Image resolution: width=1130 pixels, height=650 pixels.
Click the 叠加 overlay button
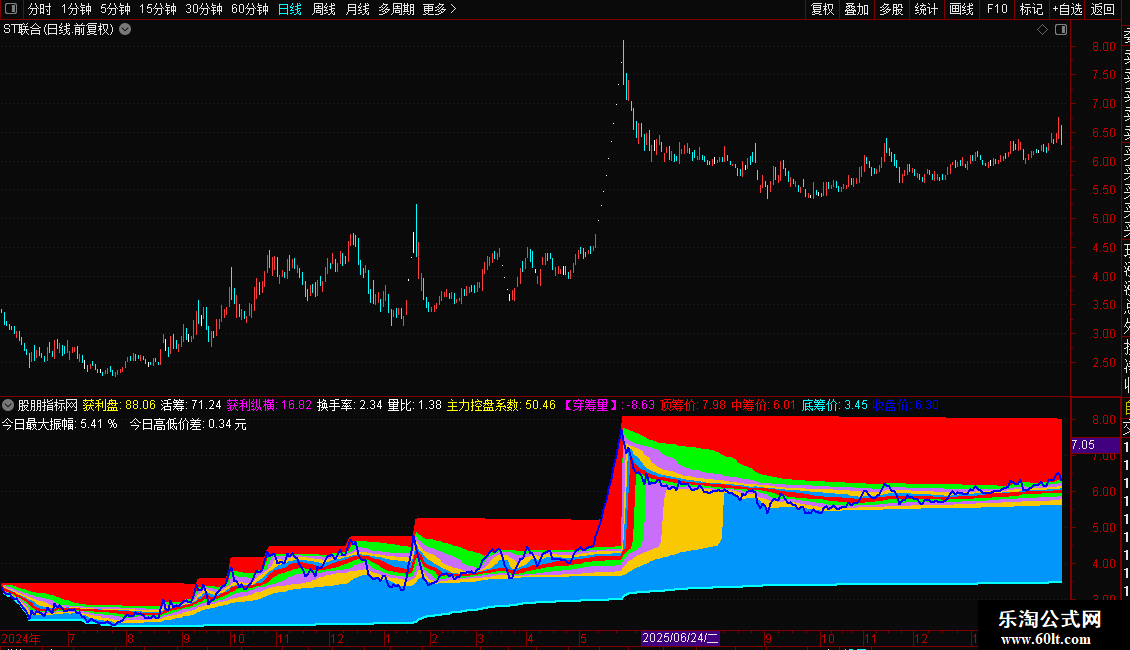857,9
